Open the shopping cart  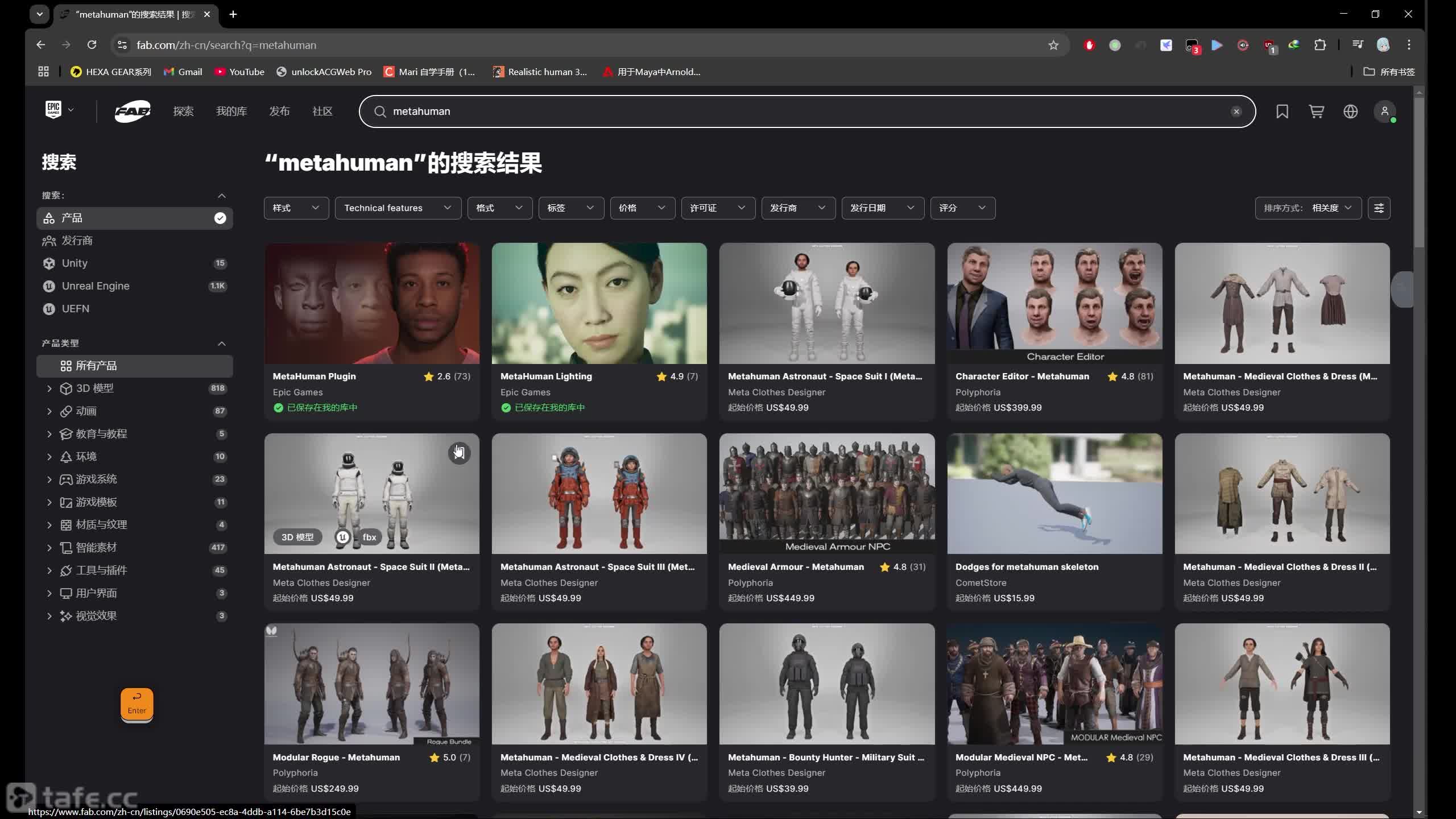1316,111
